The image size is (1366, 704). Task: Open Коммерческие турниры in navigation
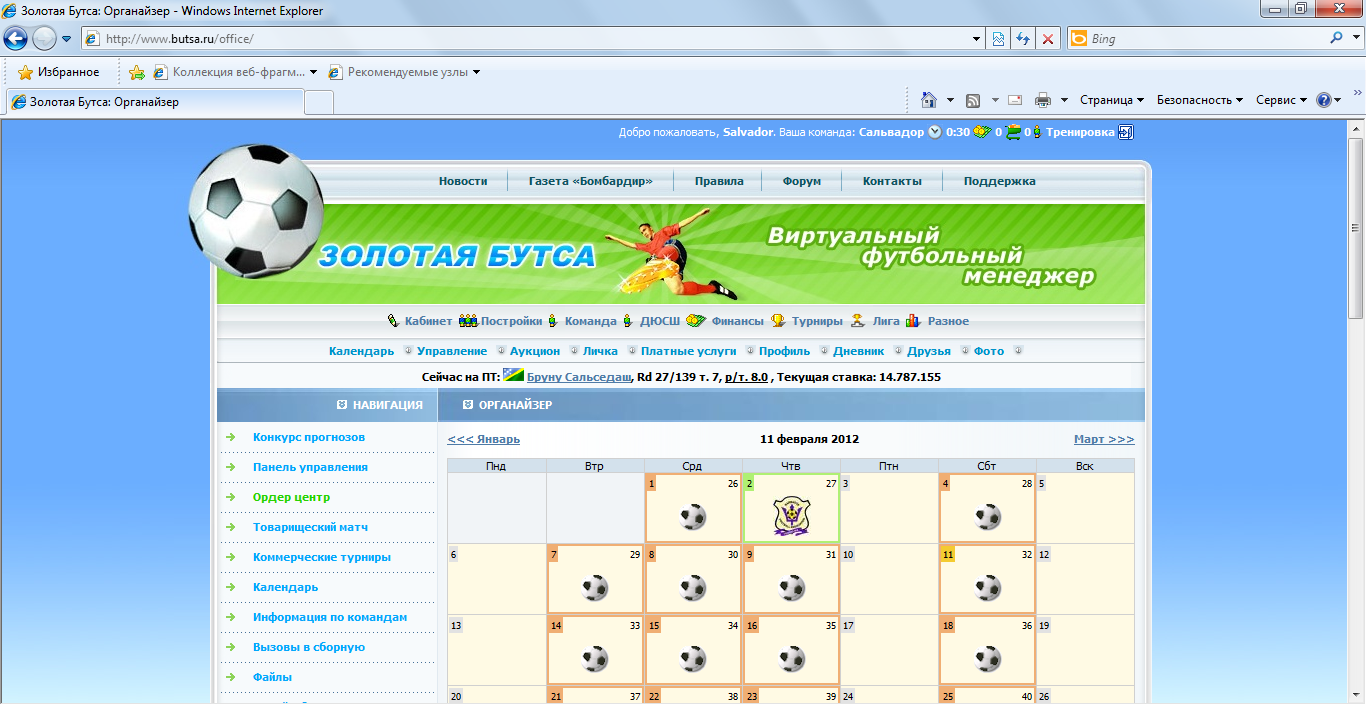322,557
